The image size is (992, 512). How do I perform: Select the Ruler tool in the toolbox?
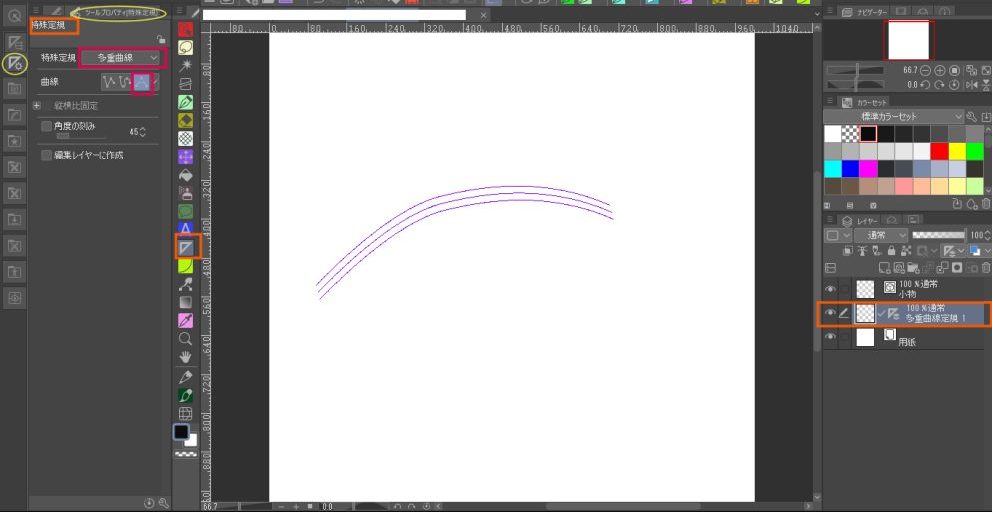186,247
